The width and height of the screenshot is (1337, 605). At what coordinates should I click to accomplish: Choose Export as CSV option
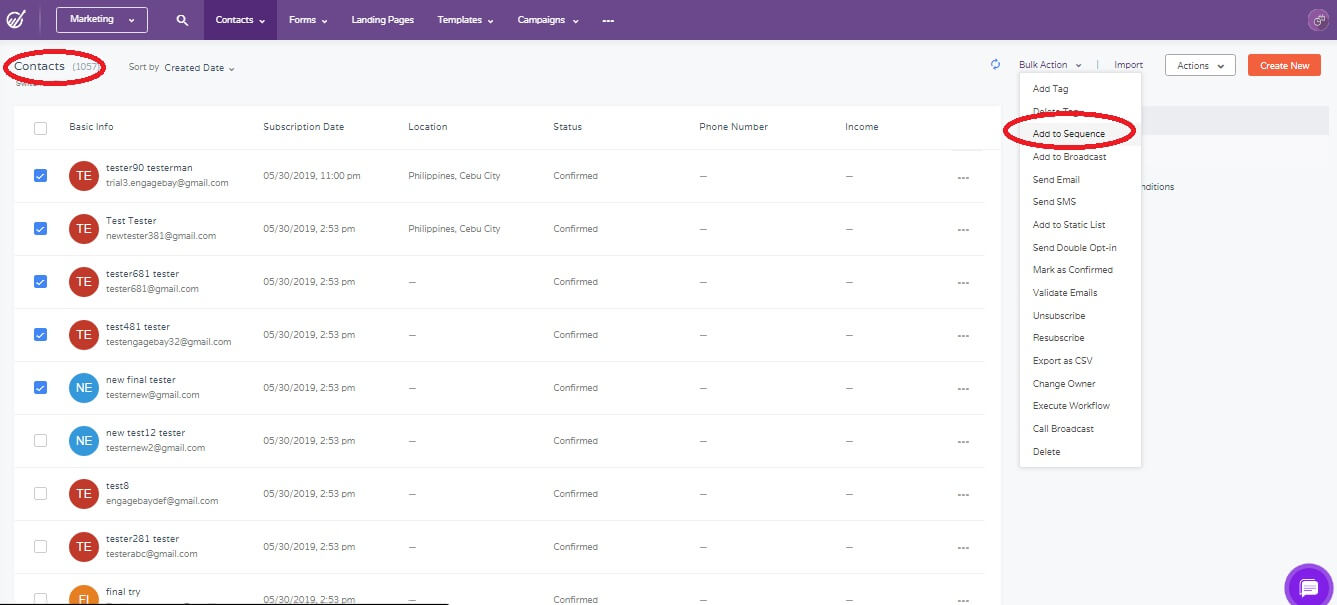click(1062, 361)
